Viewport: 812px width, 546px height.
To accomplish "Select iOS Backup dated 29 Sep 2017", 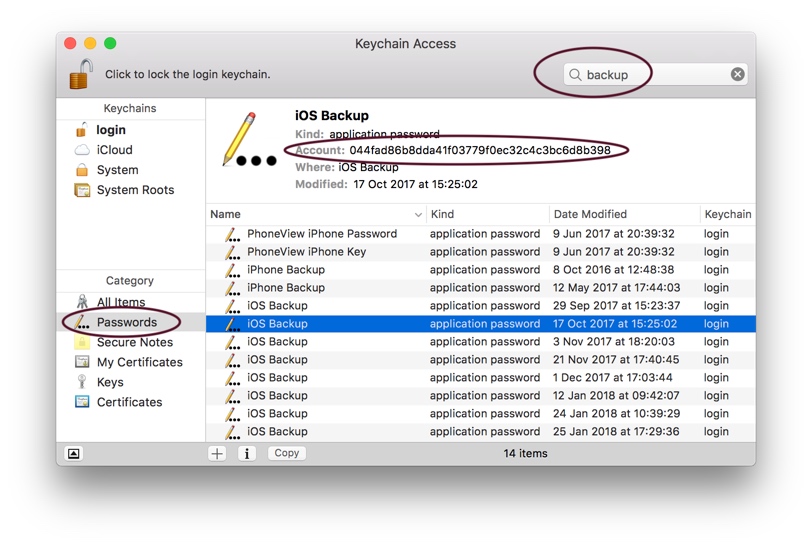I will pyautogui.click(x=481, y=306).
